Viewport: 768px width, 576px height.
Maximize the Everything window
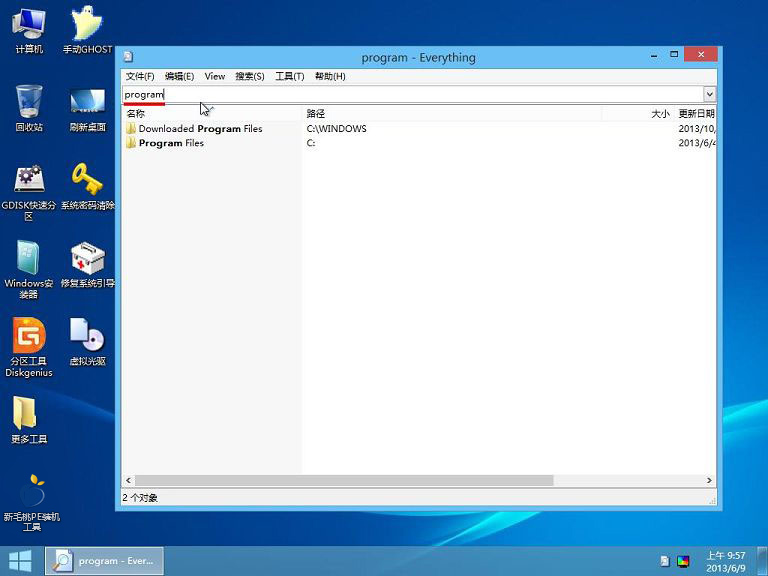click(674, 54)
